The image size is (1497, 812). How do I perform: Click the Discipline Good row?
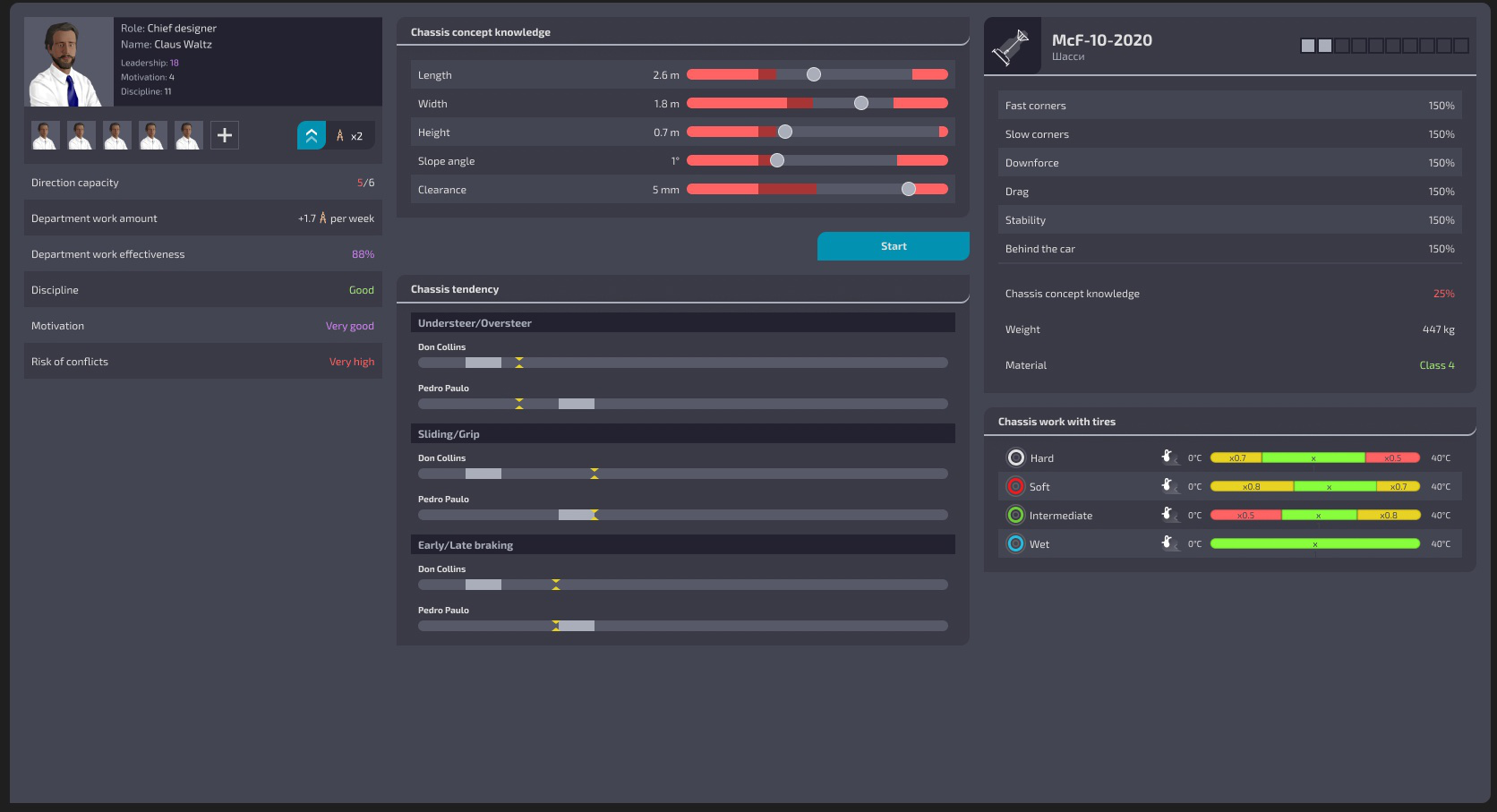(203, 289)
